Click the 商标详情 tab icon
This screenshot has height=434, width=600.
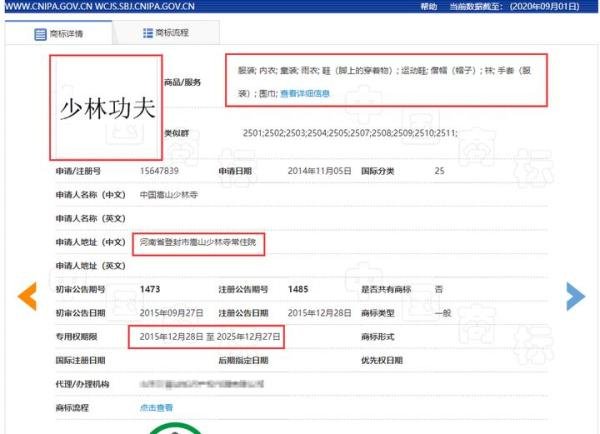pos(40,34)
